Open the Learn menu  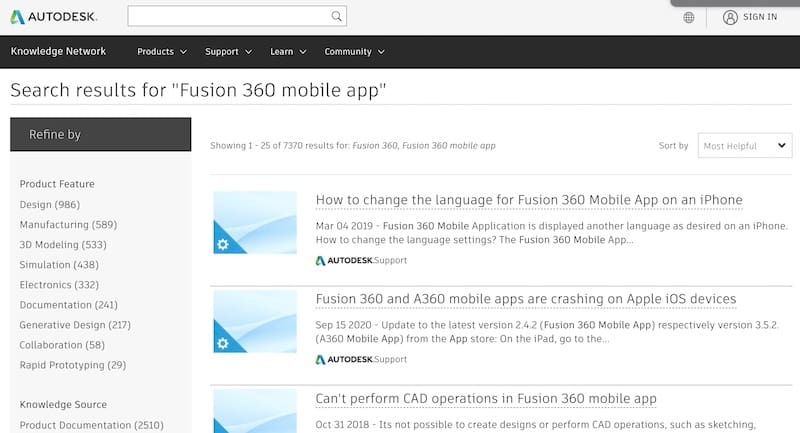(288, 52)
